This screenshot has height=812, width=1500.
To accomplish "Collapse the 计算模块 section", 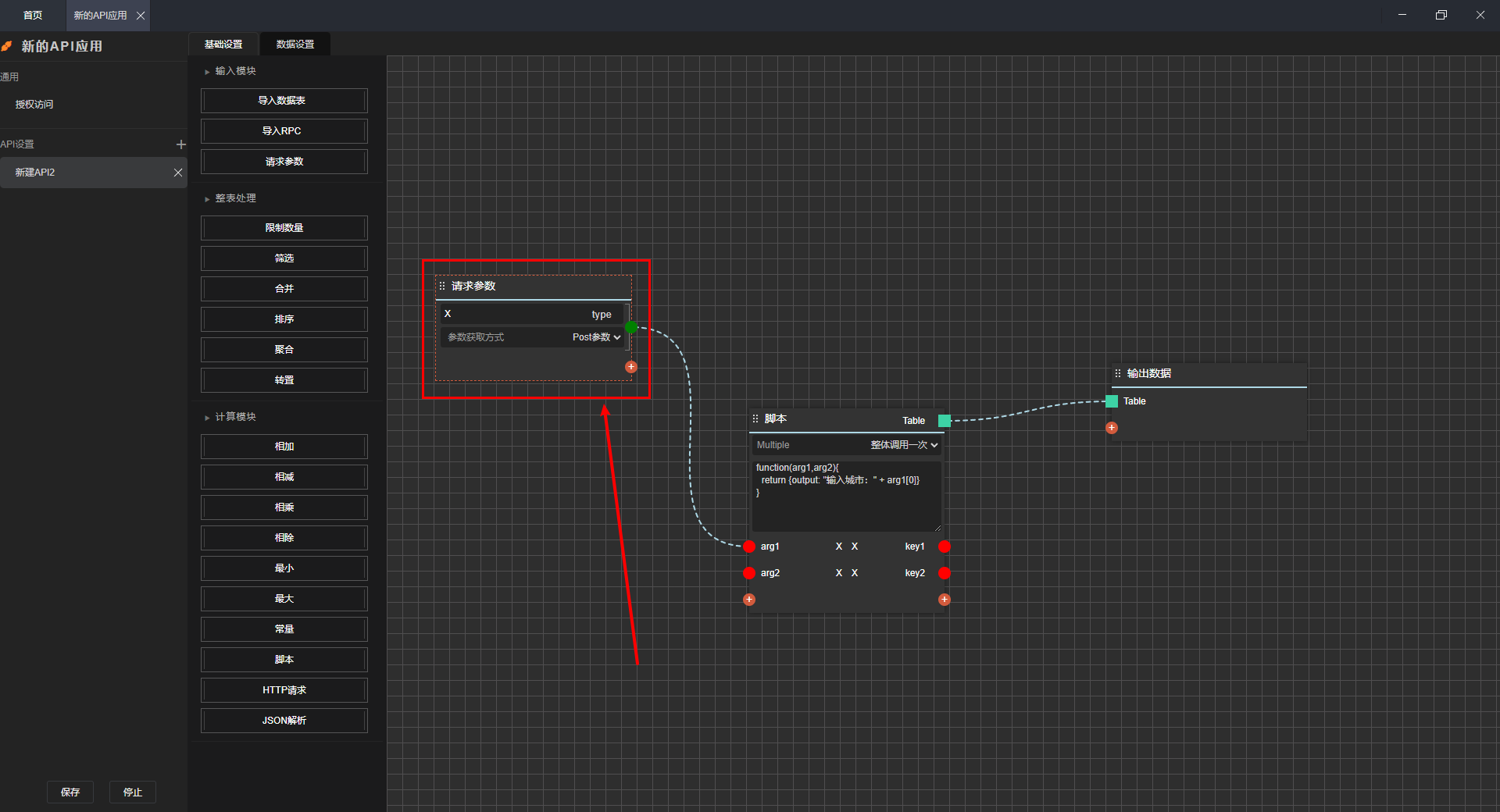I will [x=207, y=418].
